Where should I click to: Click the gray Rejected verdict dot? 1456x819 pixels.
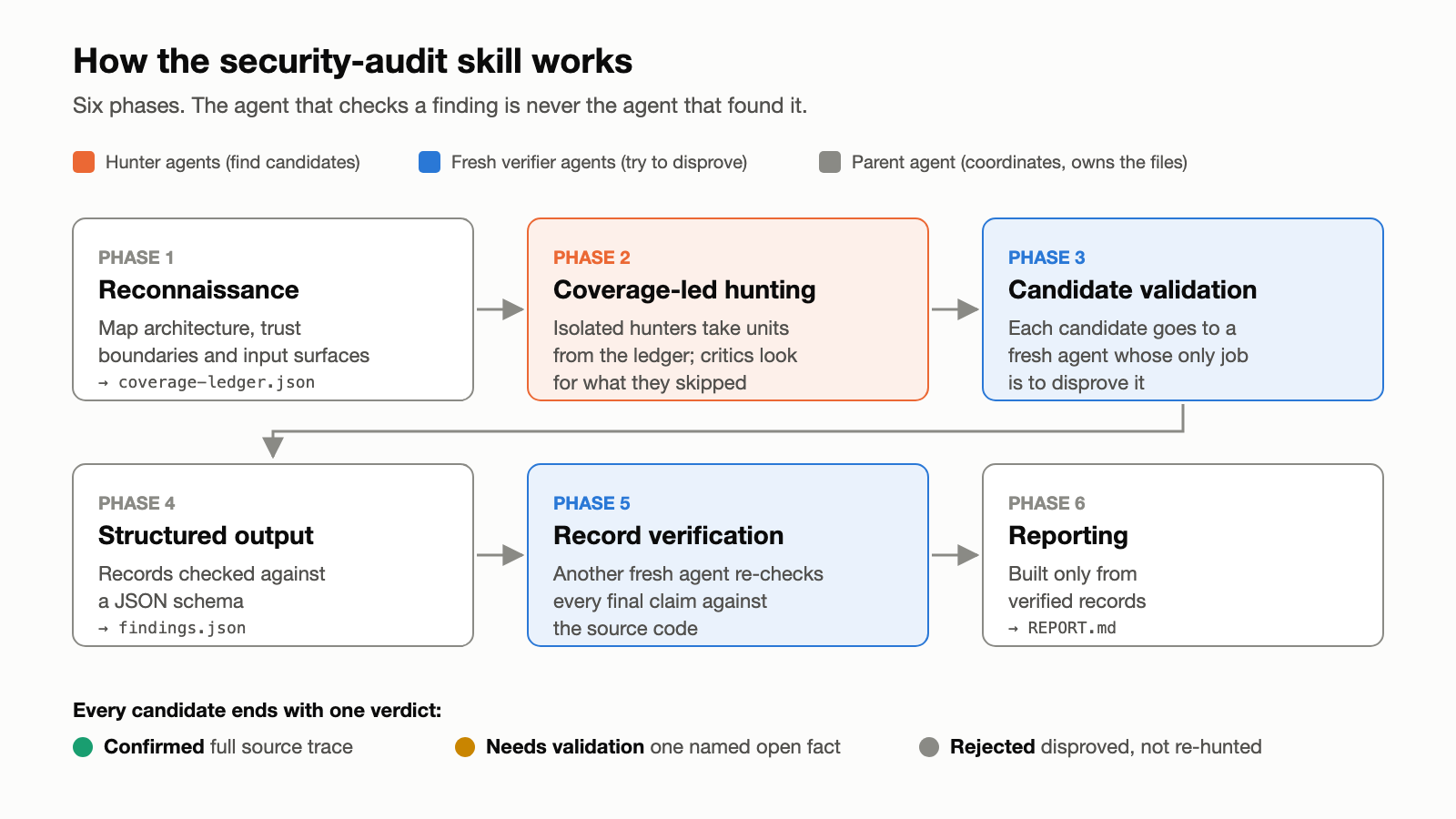tap(929, 747)
